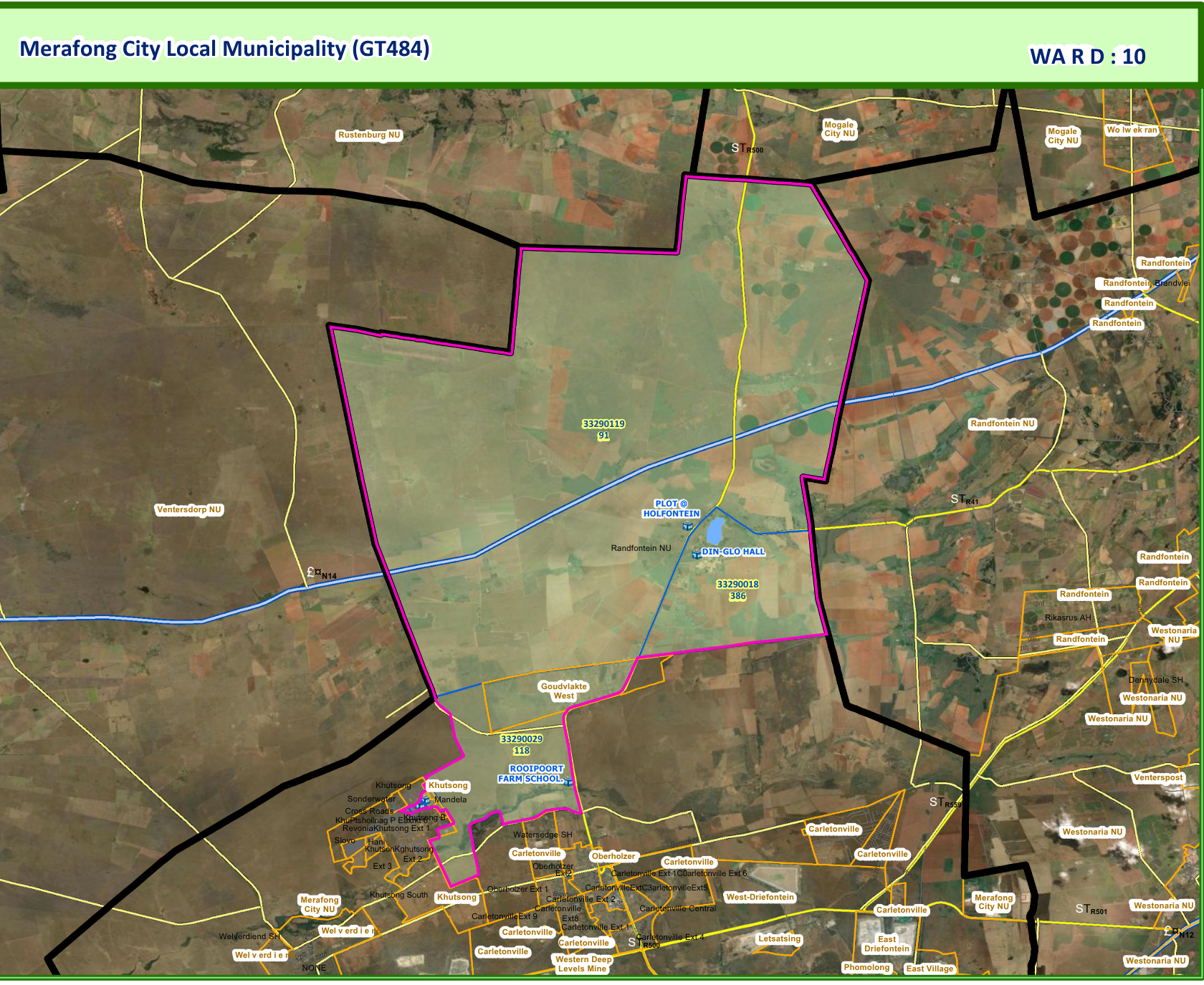Click the registered voters count 386
Image resolution: width=1204 pixels, height=985 pixels.
click(x=737, y=596)
